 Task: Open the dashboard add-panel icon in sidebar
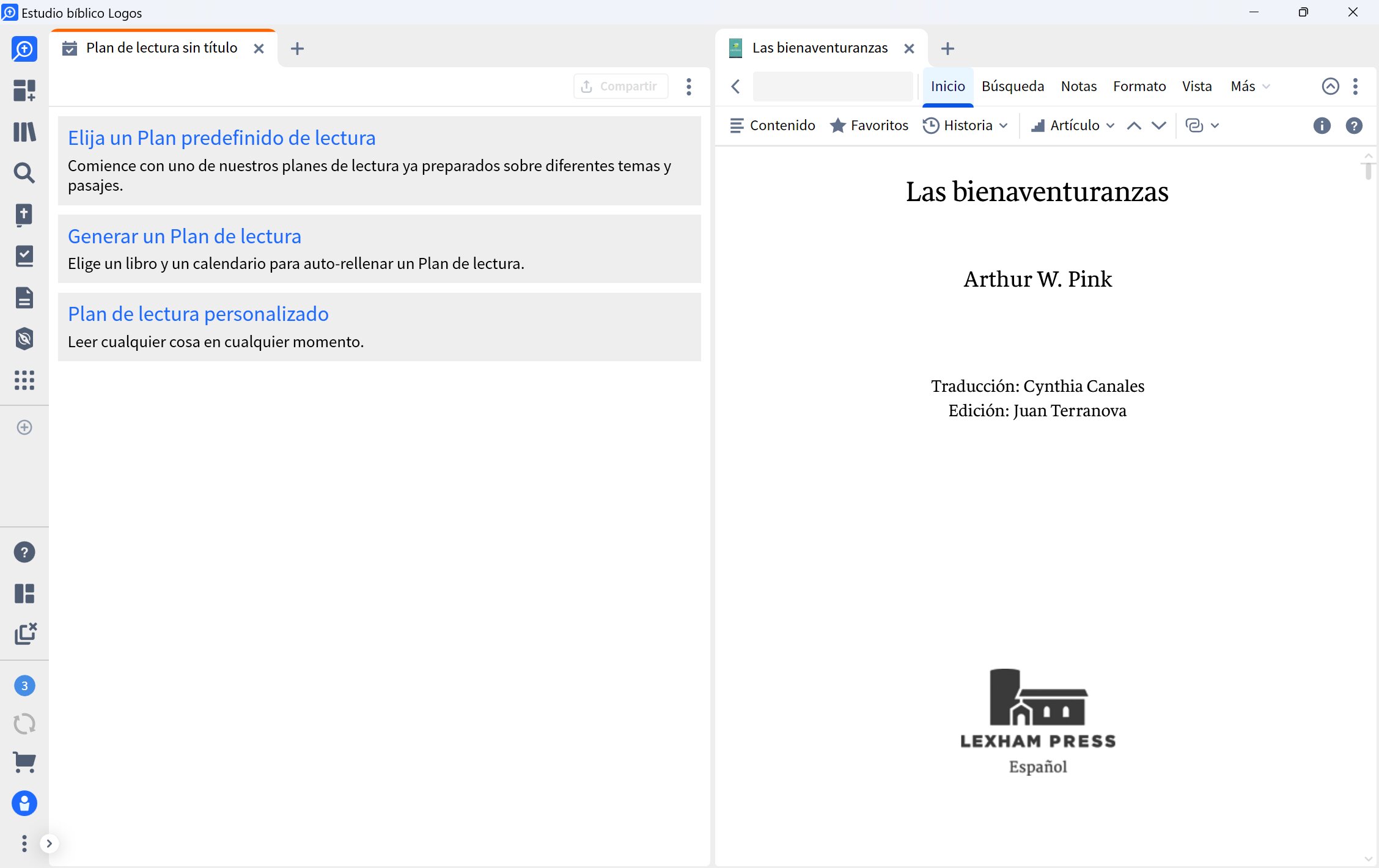pos(24,90)
